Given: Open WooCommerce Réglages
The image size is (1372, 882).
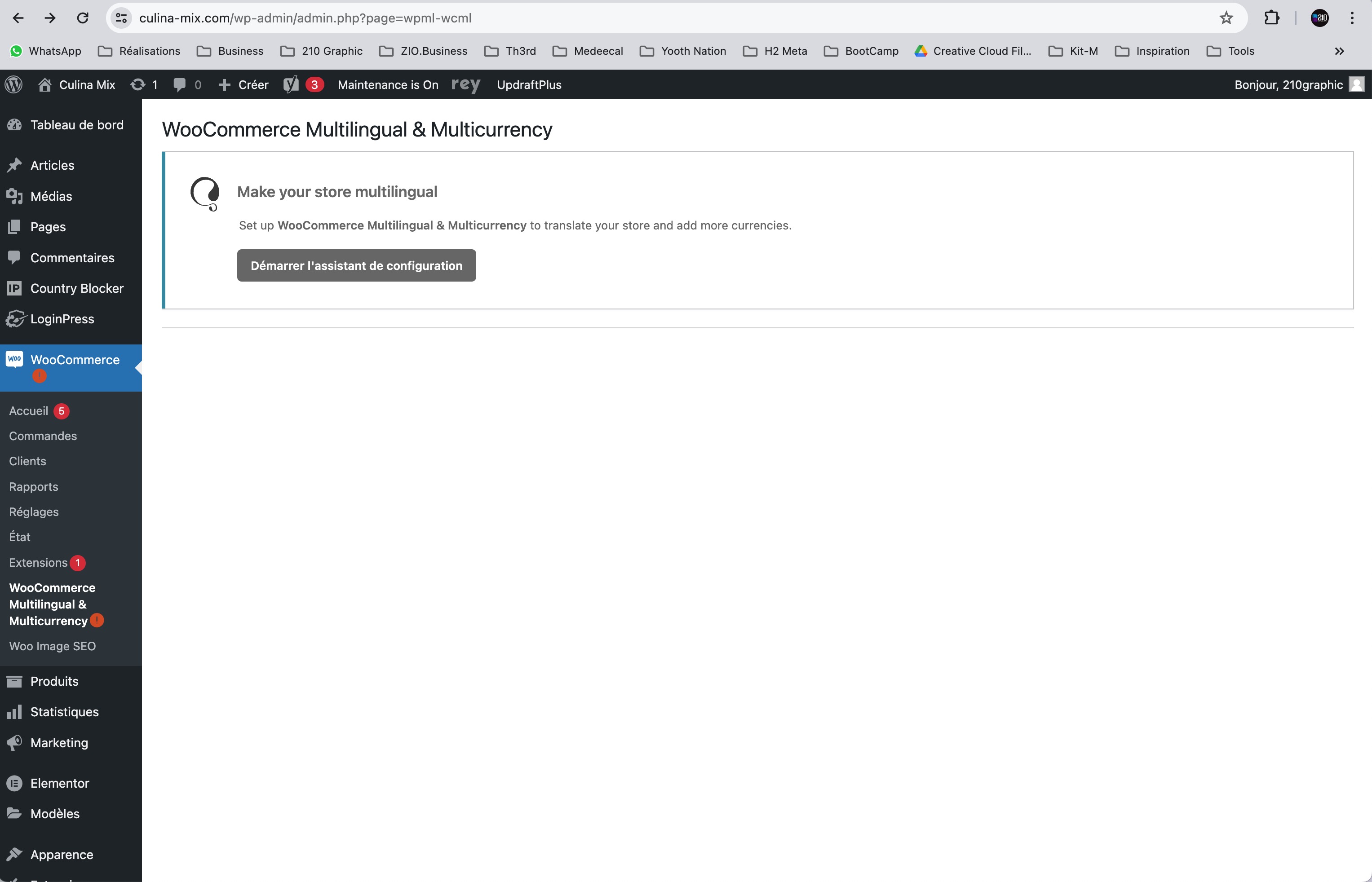Looking at the screenshot, I should (71, 512).
